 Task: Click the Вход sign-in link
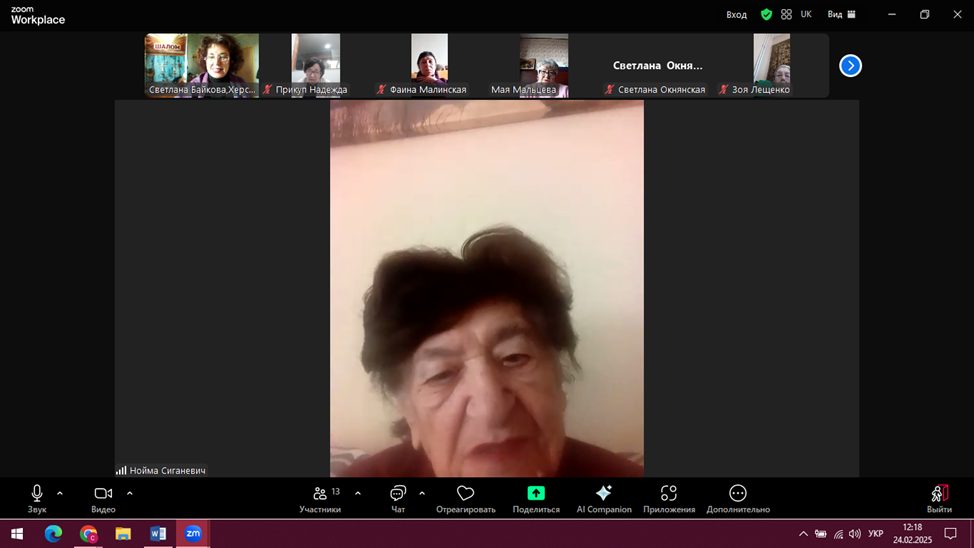tap(736, 15)
